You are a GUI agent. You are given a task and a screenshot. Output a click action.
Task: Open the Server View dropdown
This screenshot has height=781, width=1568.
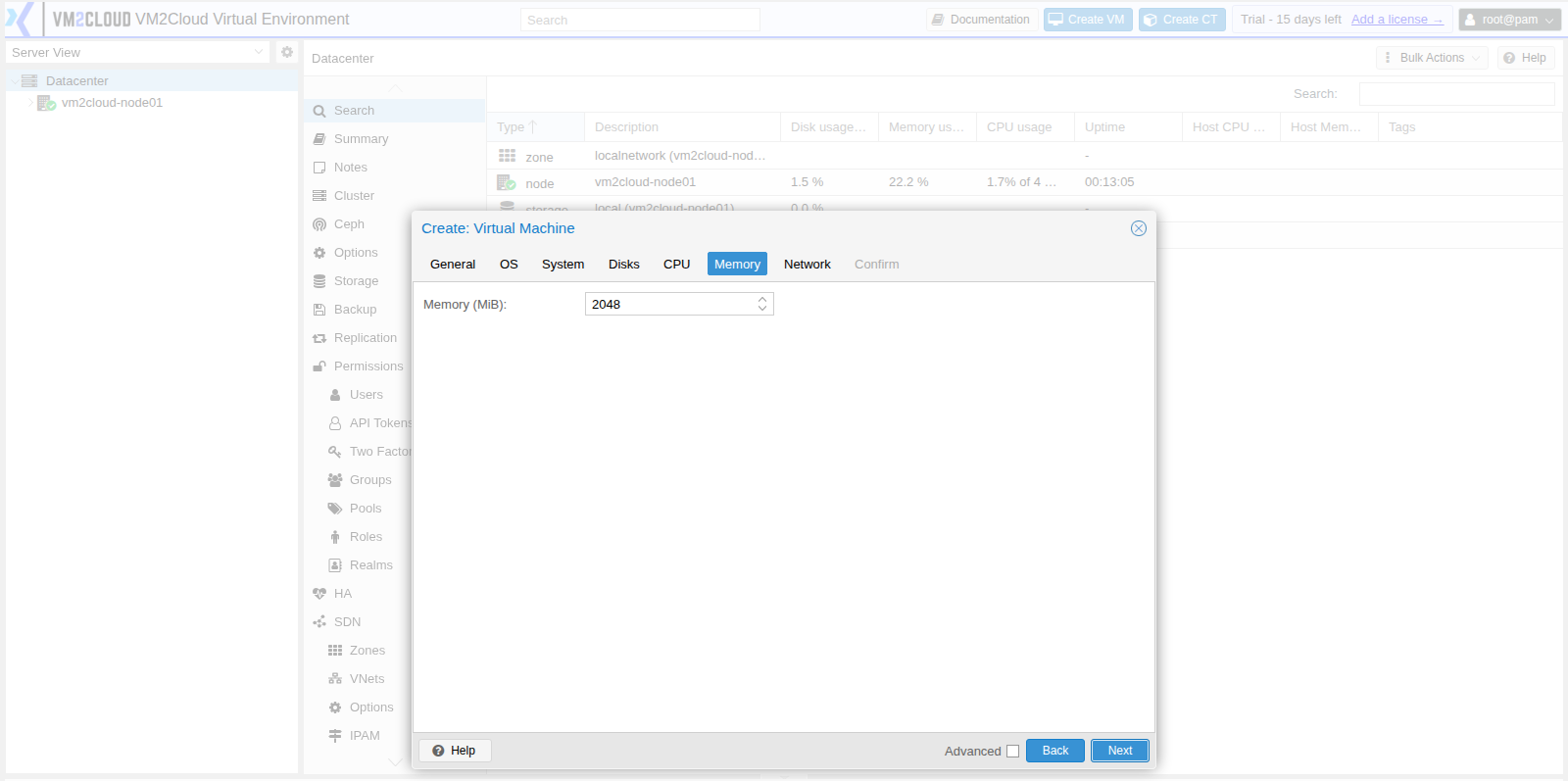[137, 52]
